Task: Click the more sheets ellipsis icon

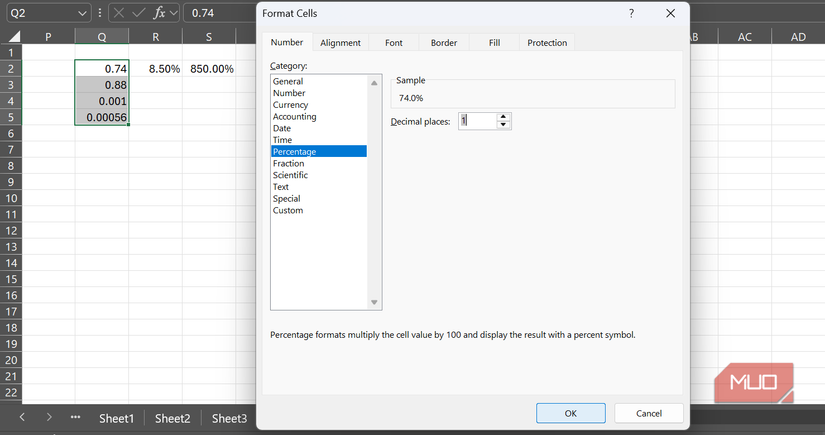Action: coord(75,417)
